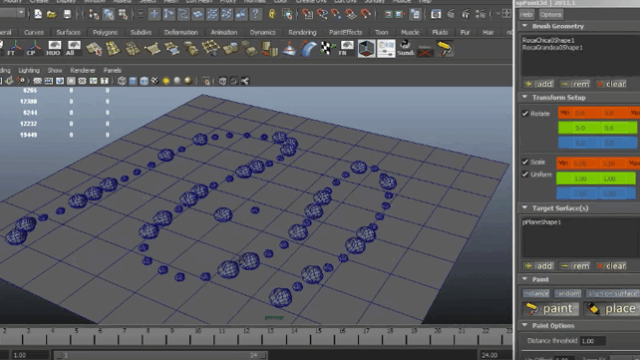Select RocaChica0Shape1 in brush geometry list
Image resolution: width=640 pixels, height=360 pixels.
coord(548,40)
